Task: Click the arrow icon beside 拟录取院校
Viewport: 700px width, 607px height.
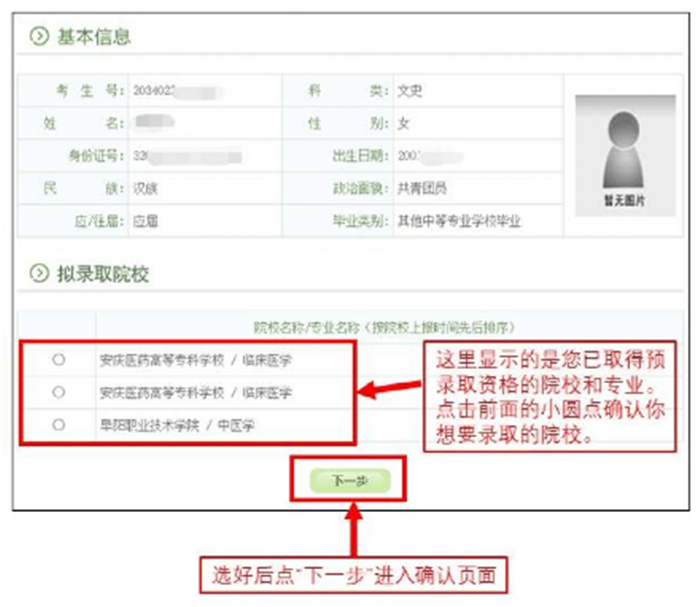Action: click(39, 274)
